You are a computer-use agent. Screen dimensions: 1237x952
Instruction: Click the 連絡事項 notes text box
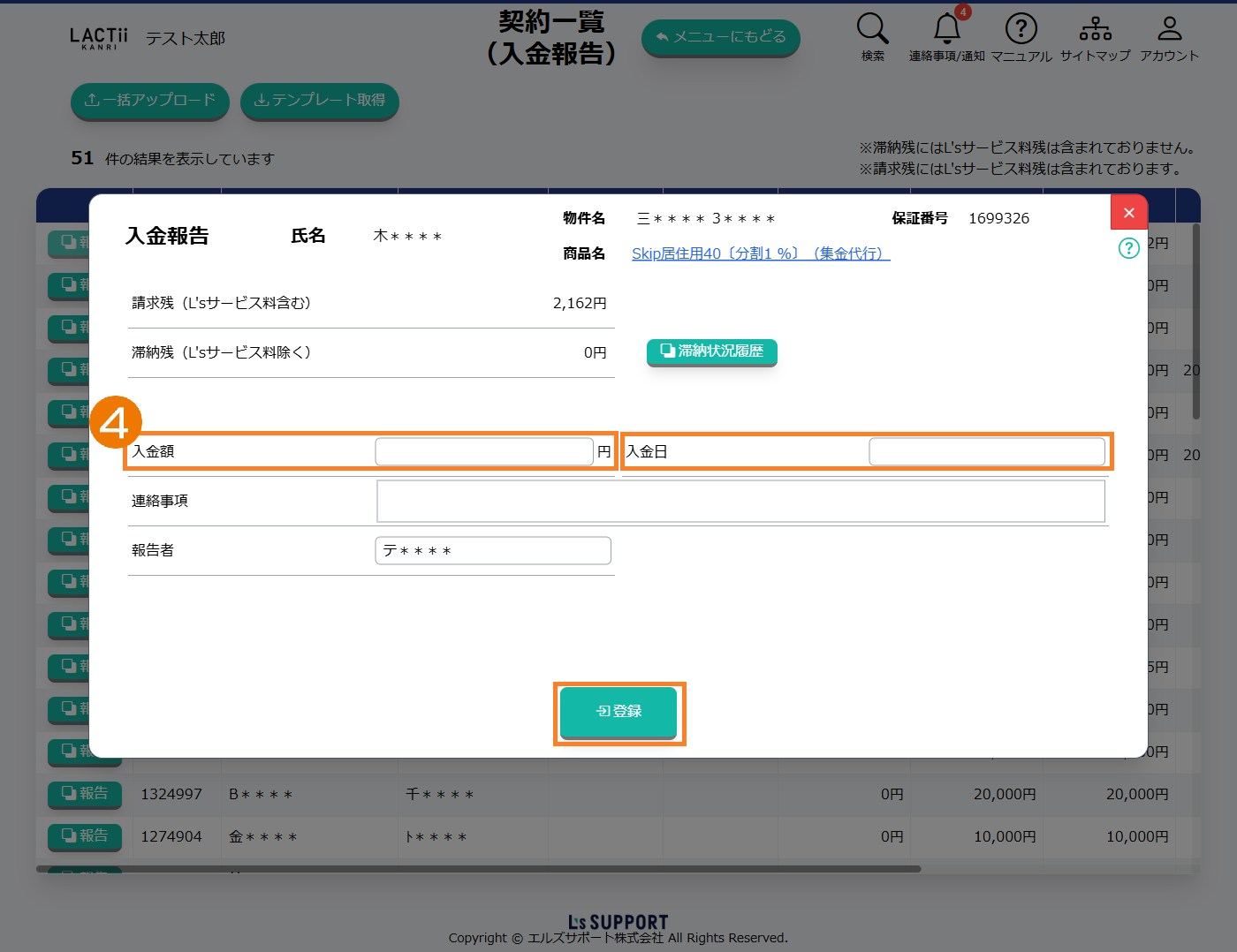(740, 501)
